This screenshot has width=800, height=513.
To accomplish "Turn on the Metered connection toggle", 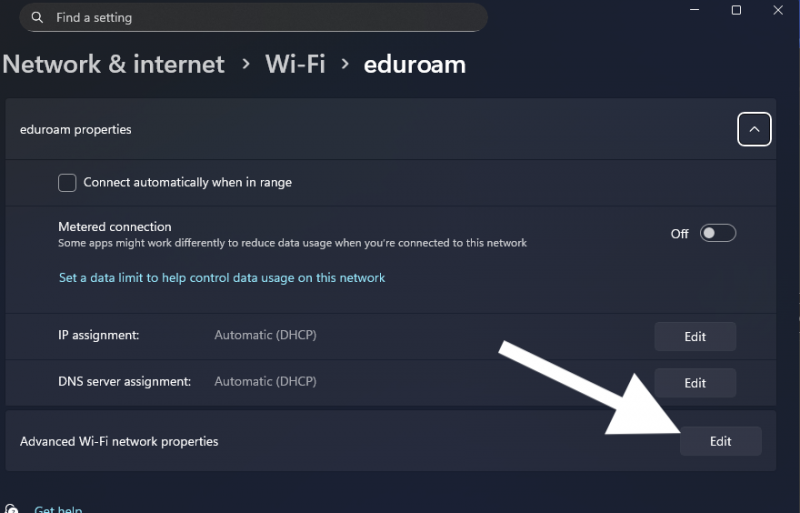I will (x=718, y=233).
